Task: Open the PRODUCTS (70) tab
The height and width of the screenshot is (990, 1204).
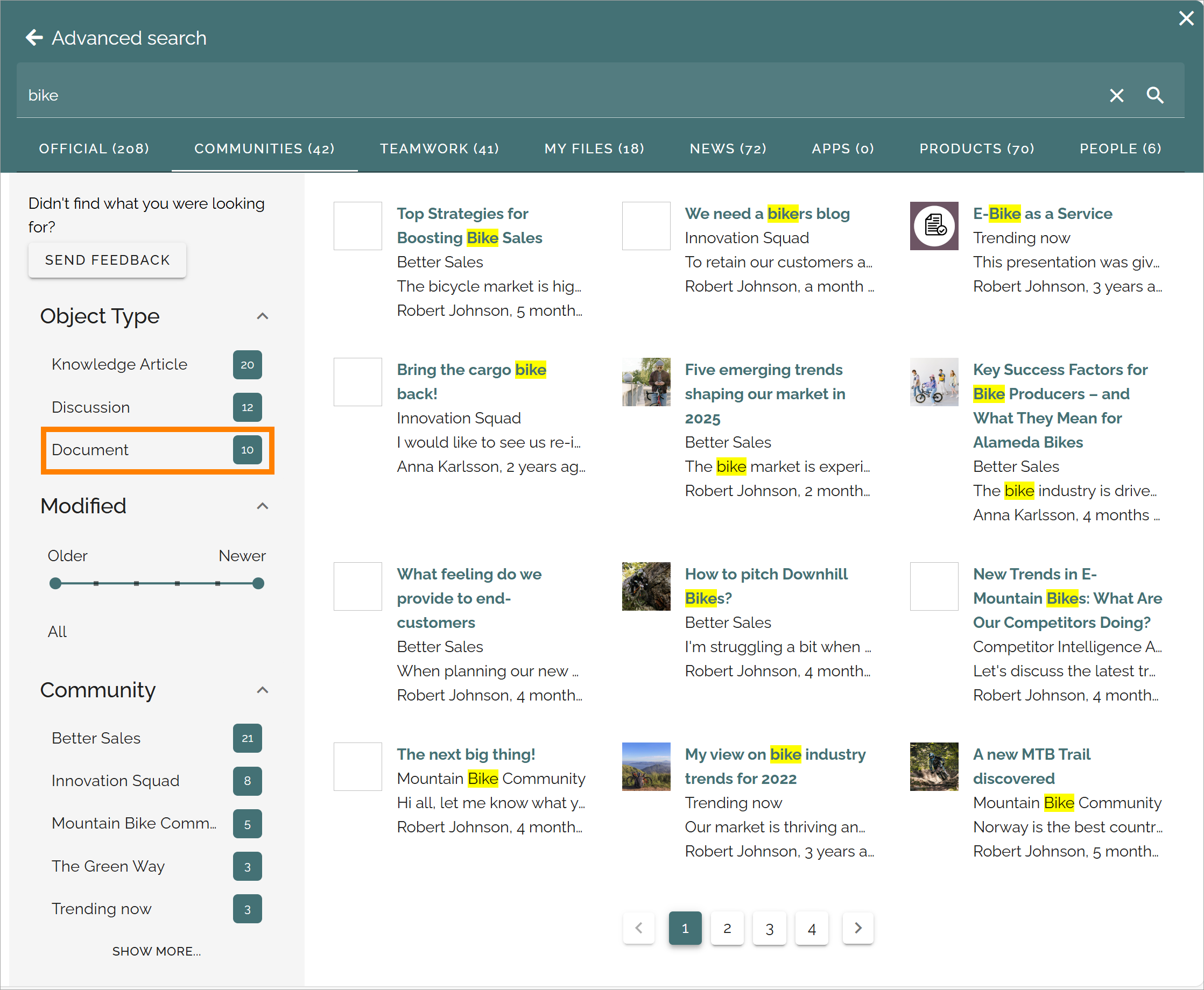Action: pos(976,148)
